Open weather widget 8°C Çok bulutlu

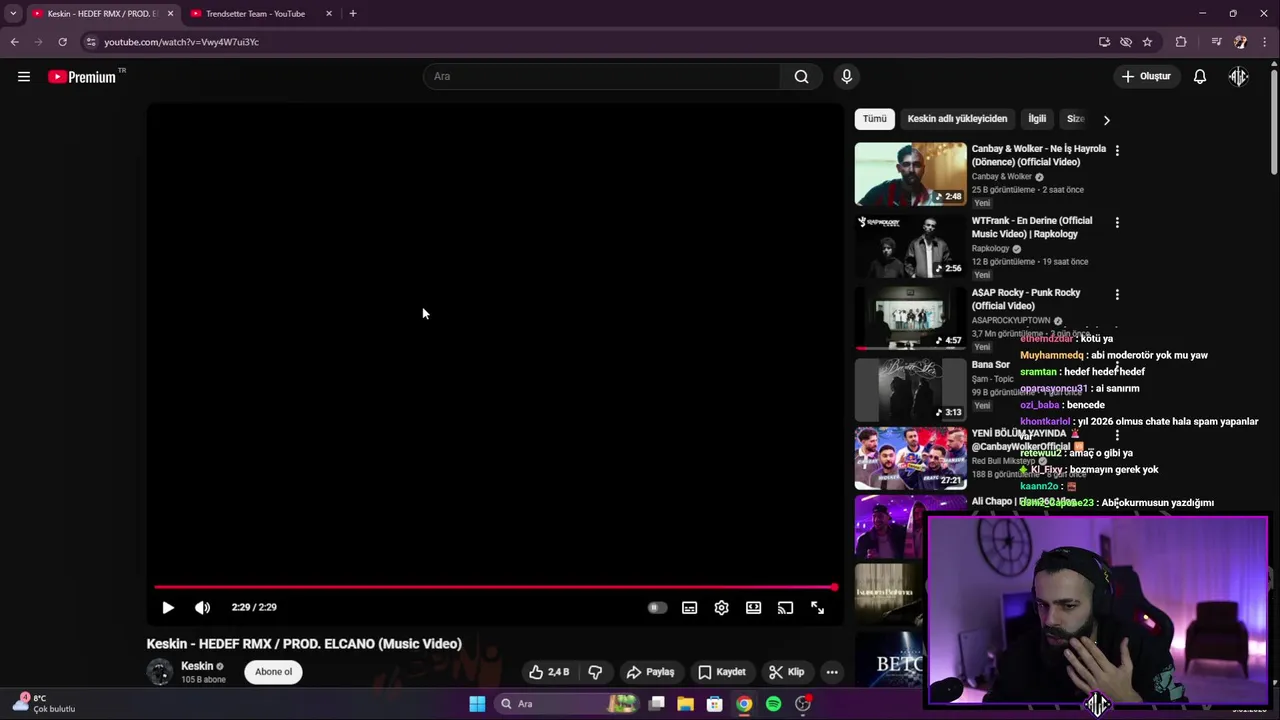point(45,704)
